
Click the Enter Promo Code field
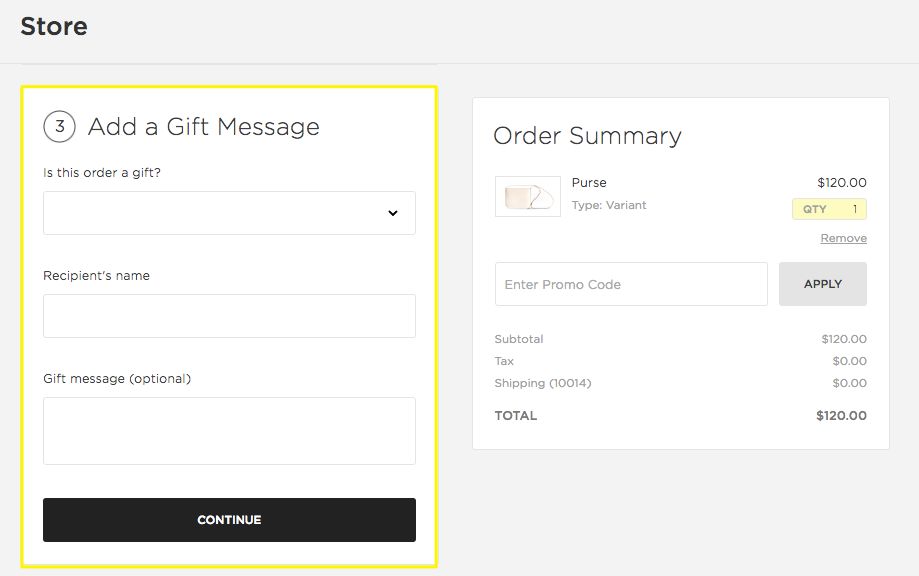pyautogui.click(x=631, y=284)
